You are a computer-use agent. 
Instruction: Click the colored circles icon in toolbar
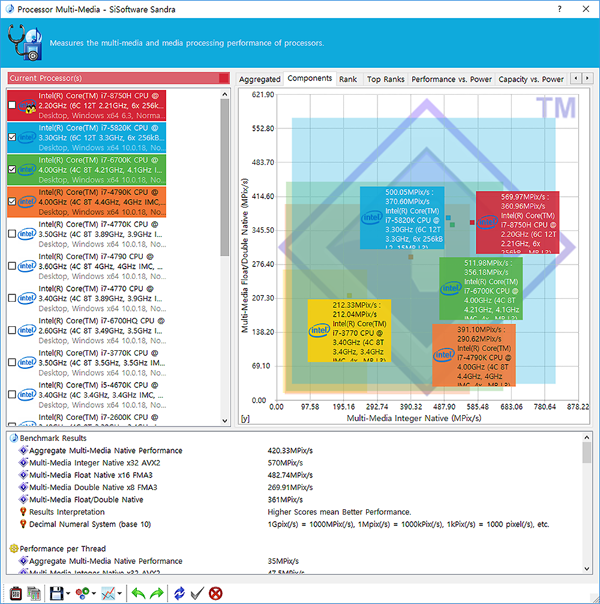[x=82, y=593]
